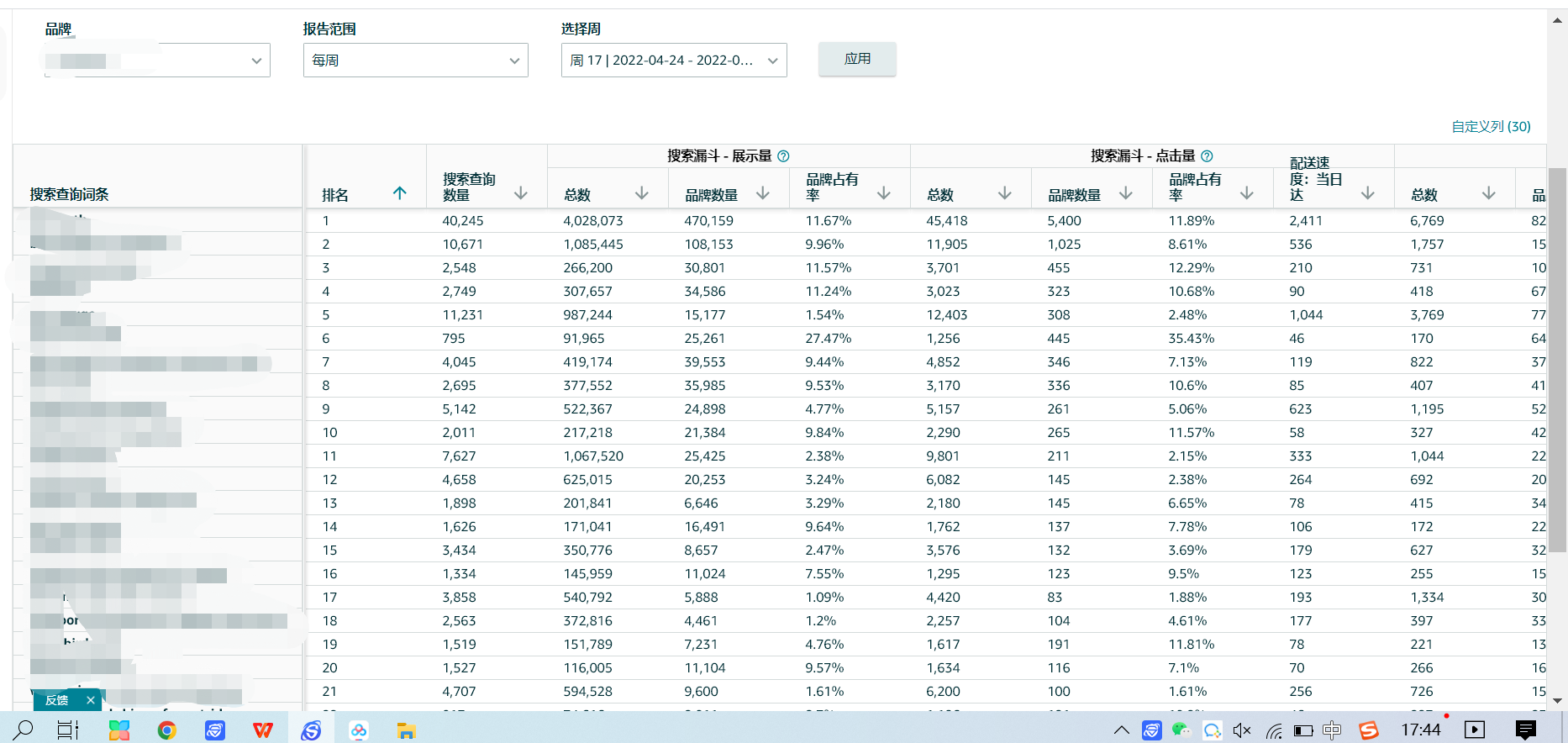The width and height of the screenshot is (1568, 743).
Task: Select cell 594,528 in row 21
Action: 587,692
